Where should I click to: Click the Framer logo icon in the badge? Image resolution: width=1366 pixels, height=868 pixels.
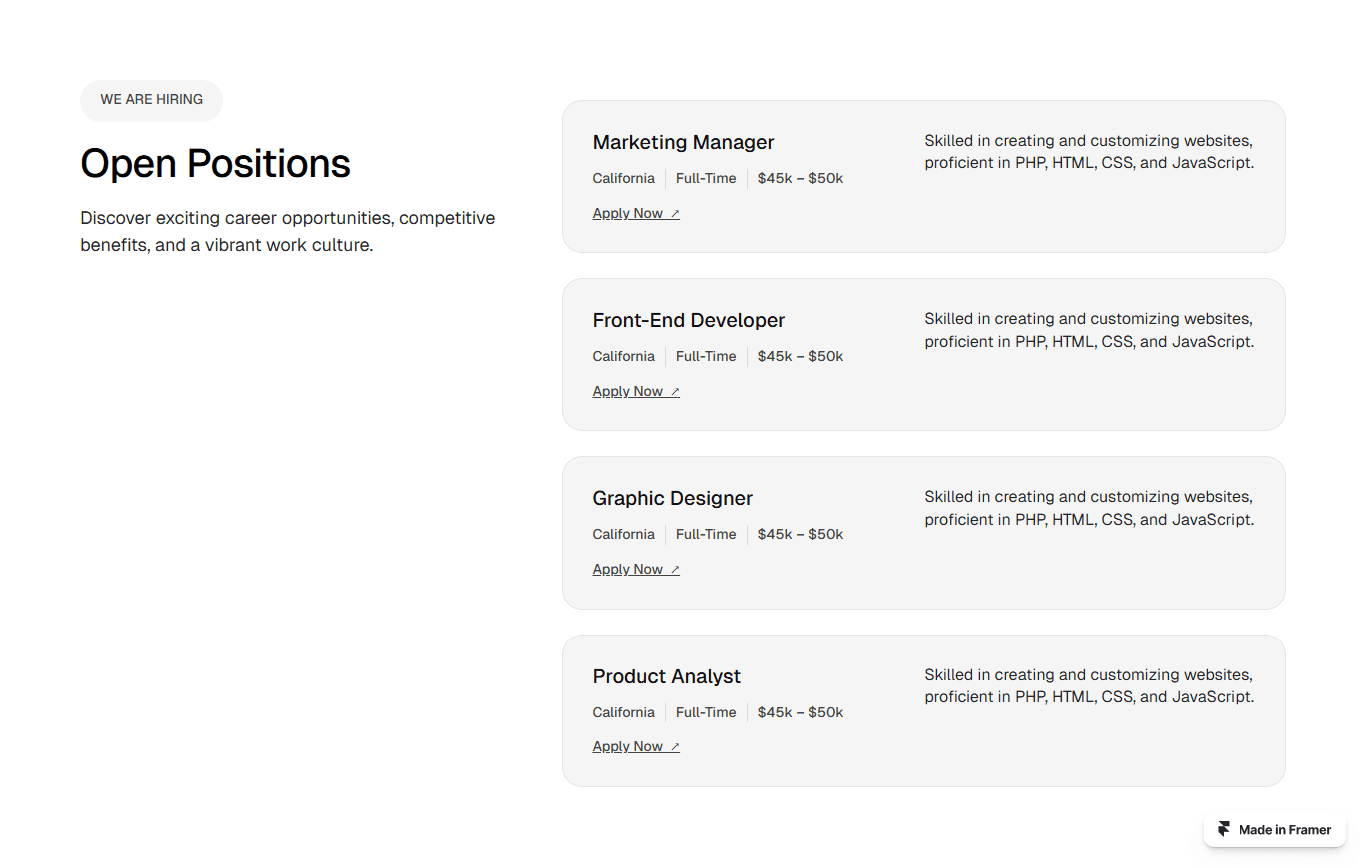pyautogui.click(x=1224, y=830)
